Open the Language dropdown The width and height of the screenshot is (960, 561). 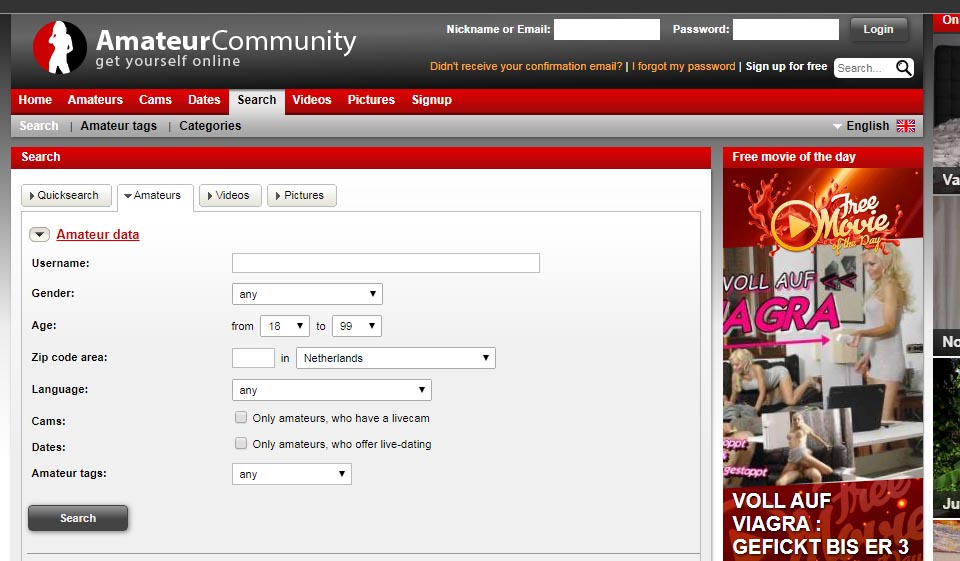click(x=331, y=390)
